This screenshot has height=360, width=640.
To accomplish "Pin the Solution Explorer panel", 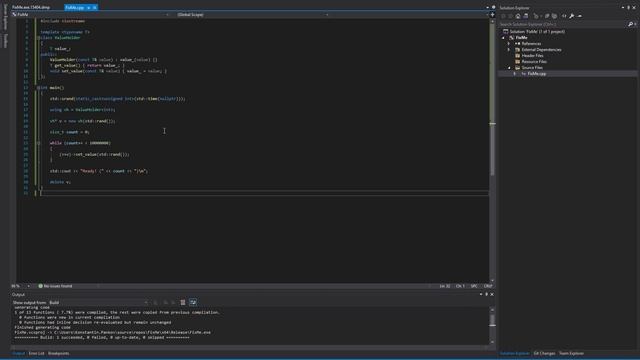I will 629,8.
